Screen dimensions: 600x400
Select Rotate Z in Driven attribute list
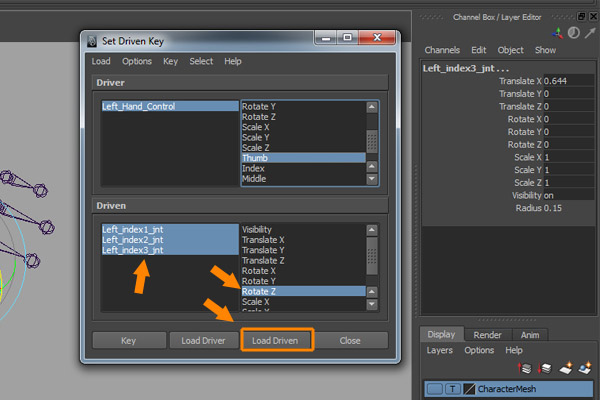click(x=303, y=291)
